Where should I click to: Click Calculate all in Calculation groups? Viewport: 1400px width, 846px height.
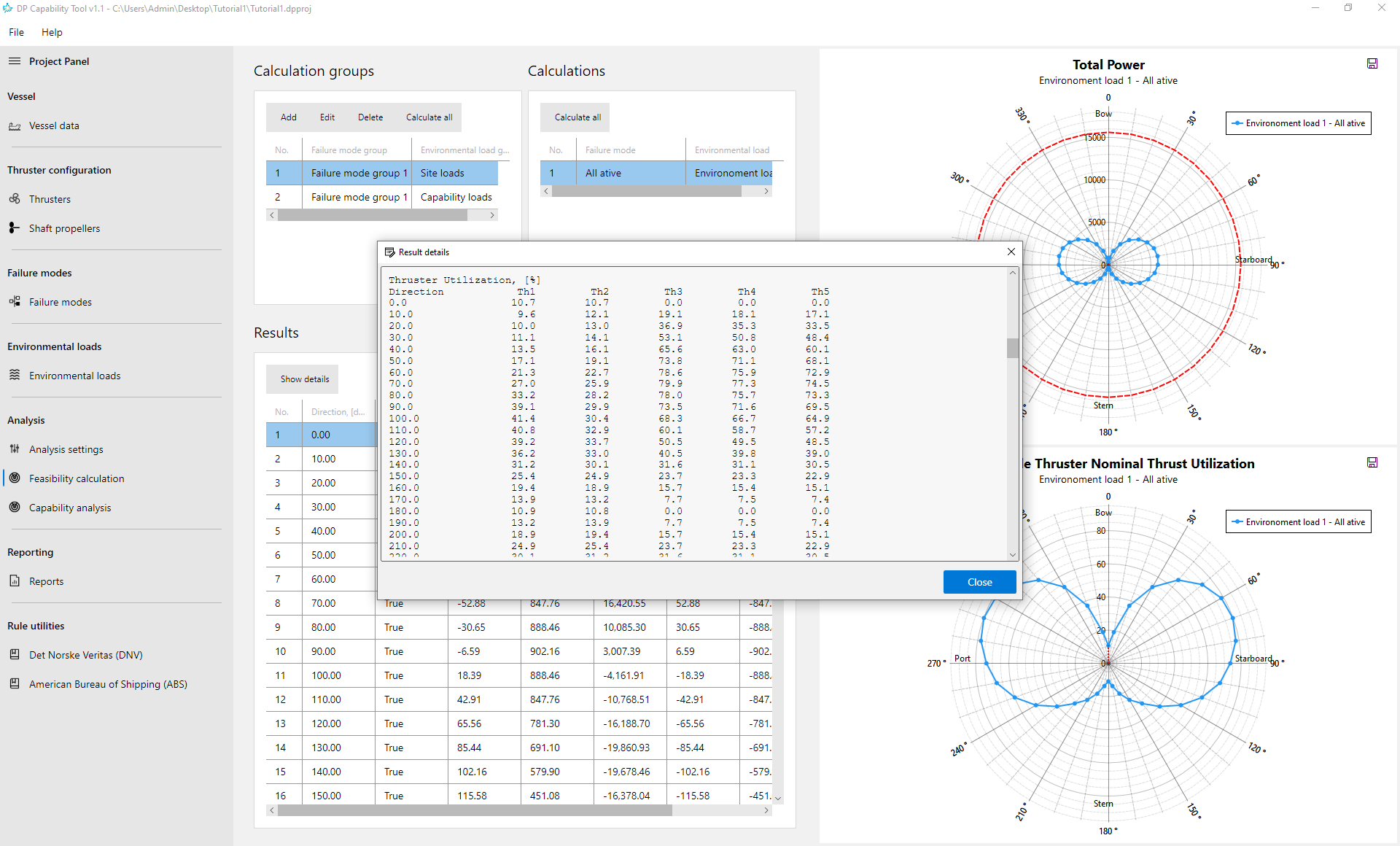pos(429,117)
